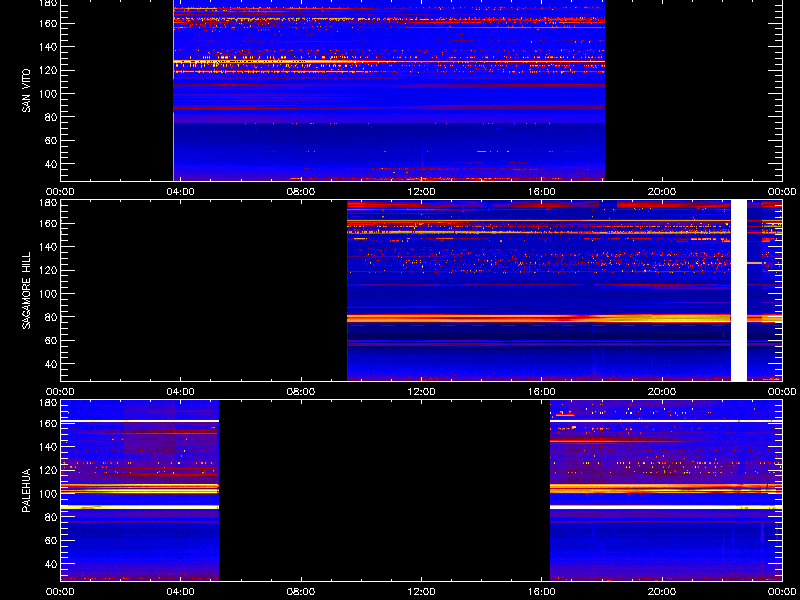
Task: Click the 20:00 time label under Sagamore Hill plot
Action: [662, 392]
